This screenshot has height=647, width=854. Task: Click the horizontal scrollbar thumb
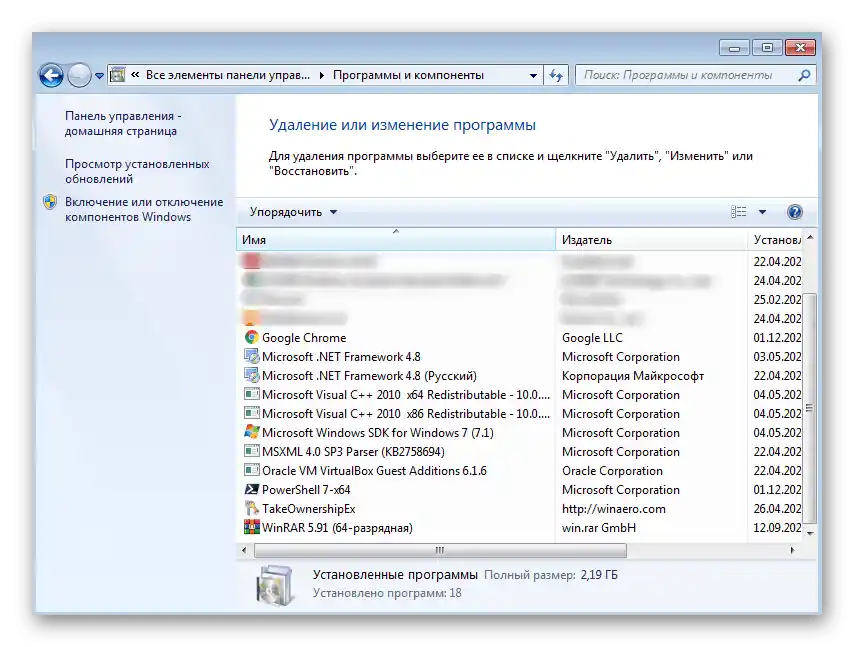pyautogui.click(x=440, y=550)
